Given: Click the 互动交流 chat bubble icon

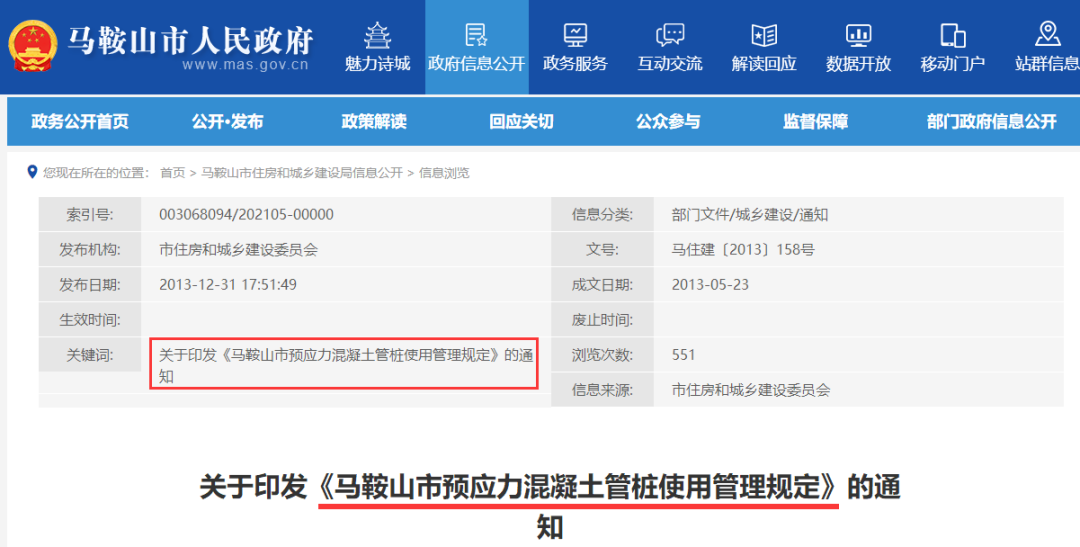Looking at the screenshot, I should [x=670, y=35].
